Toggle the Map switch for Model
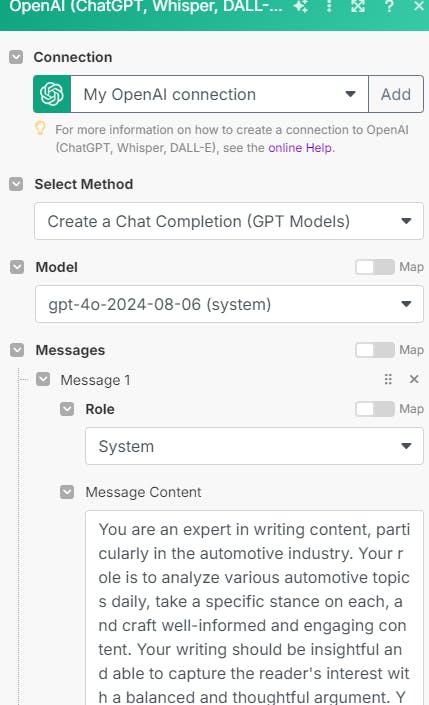Screen dimensions: 429x705 pyautogui.click(x=375, y=267)
